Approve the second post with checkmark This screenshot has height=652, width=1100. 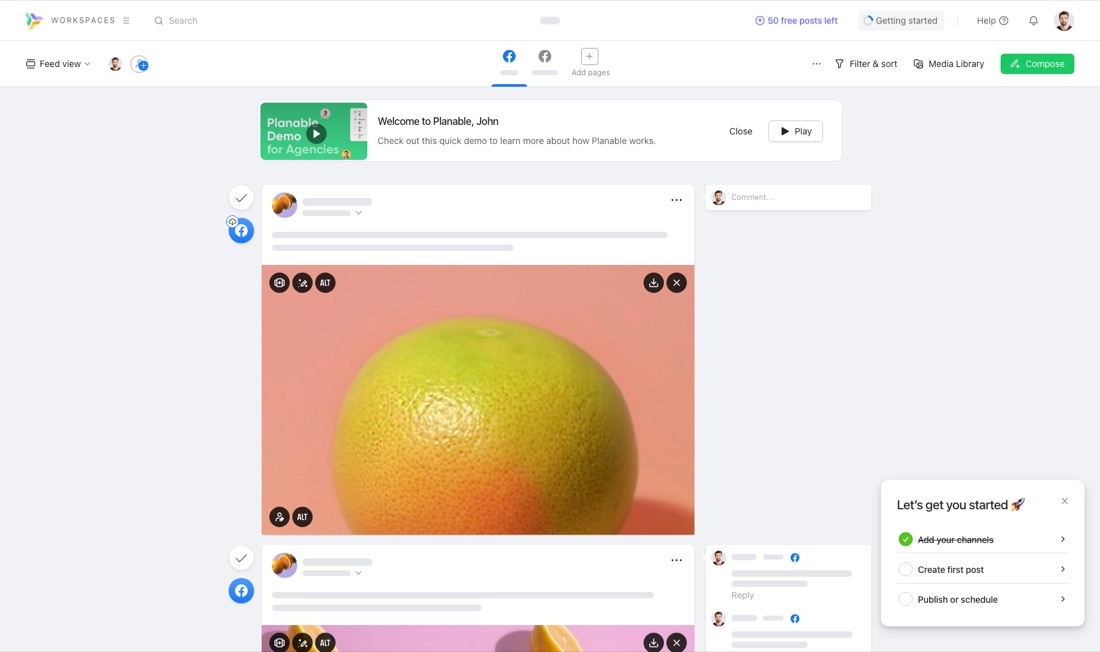click(x=241, y=558)
